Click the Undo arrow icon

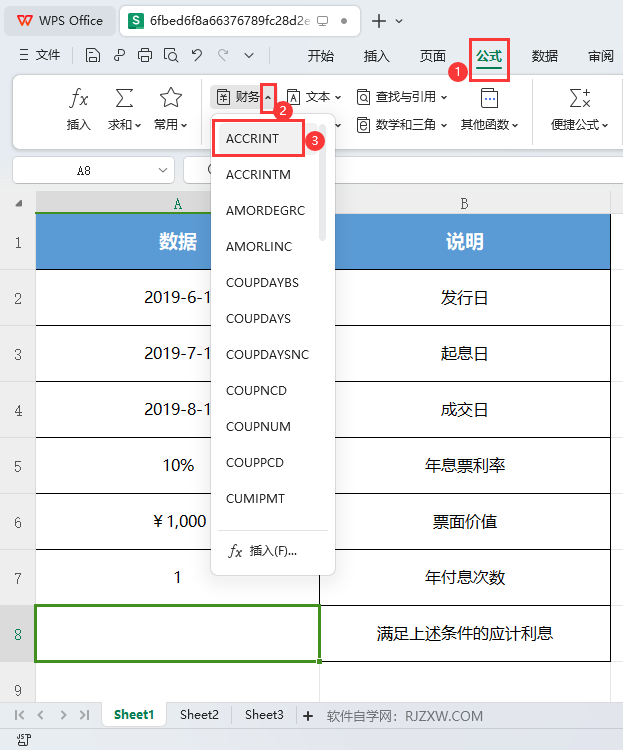pos(197,55)
